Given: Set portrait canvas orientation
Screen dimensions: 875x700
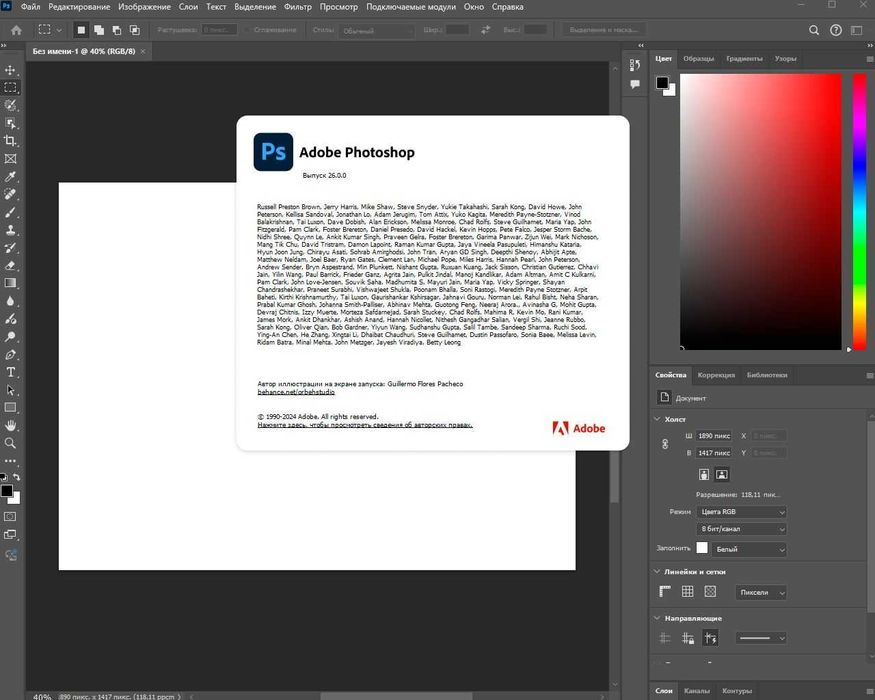Looking at the screenshot, I should click(704, 474).
